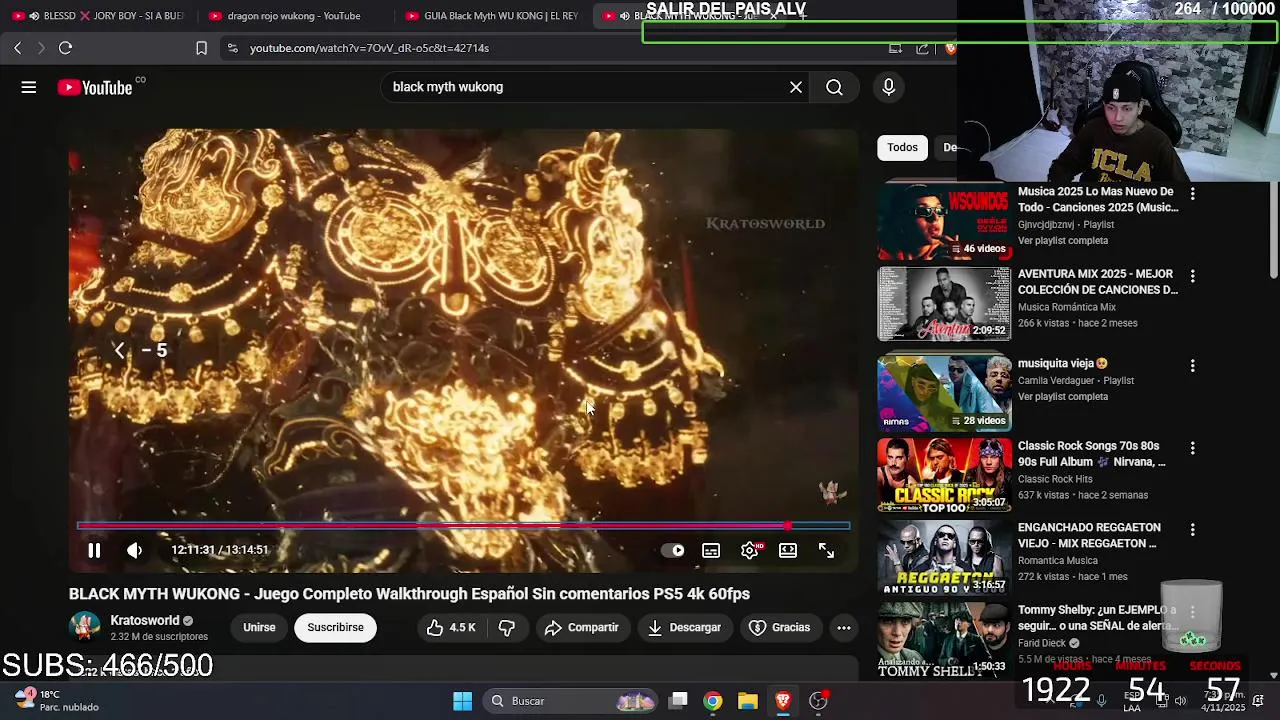The height and width of the screenshot is (720, 1280).
Task: Click the Descargar download button
Action: (684, 627)
